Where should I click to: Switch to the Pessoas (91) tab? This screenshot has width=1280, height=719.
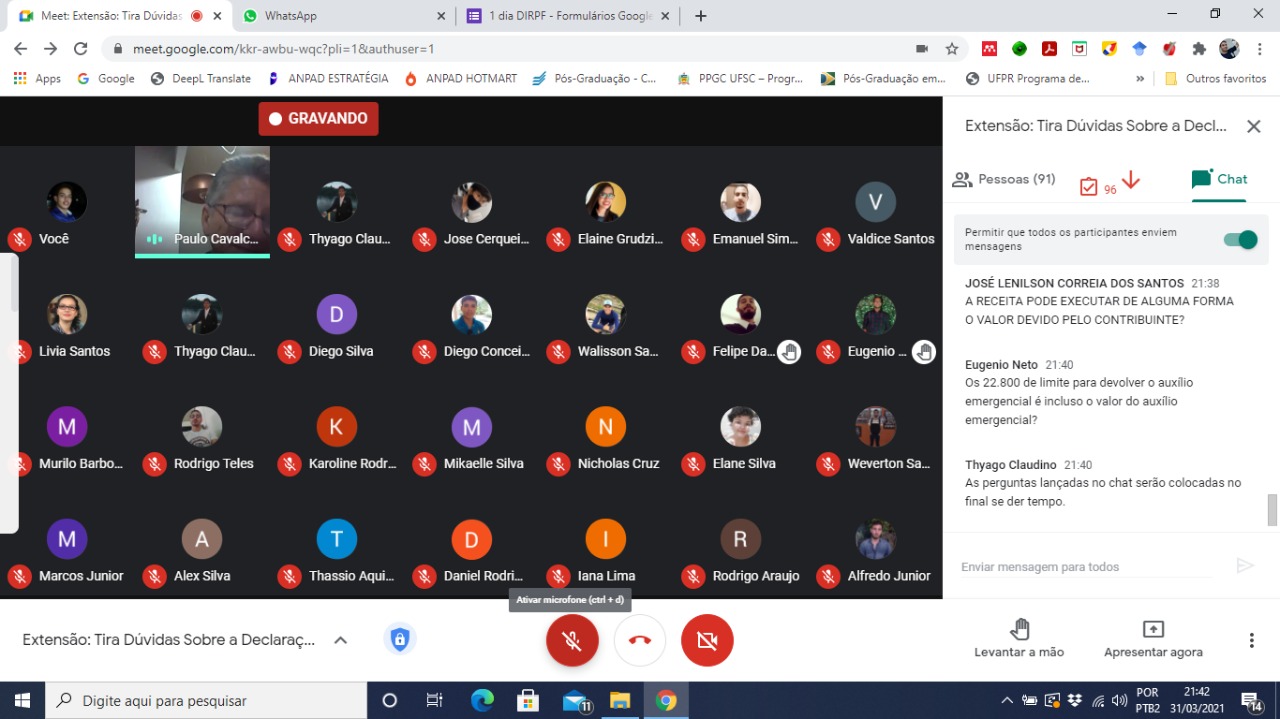tap(1004, 180)
